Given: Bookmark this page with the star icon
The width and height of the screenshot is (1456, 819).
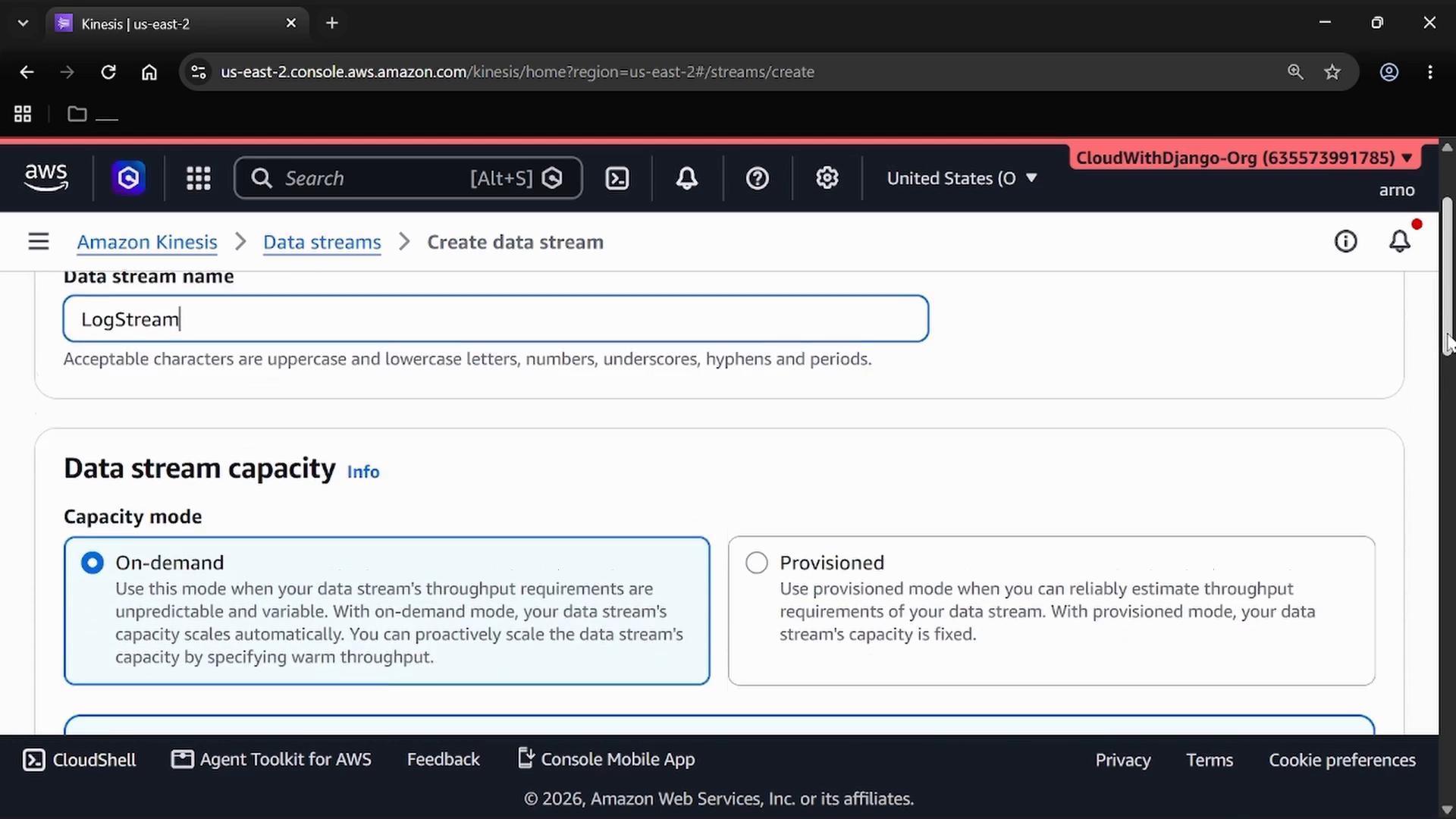Looking at the screenshot, I should [1332, 72].
